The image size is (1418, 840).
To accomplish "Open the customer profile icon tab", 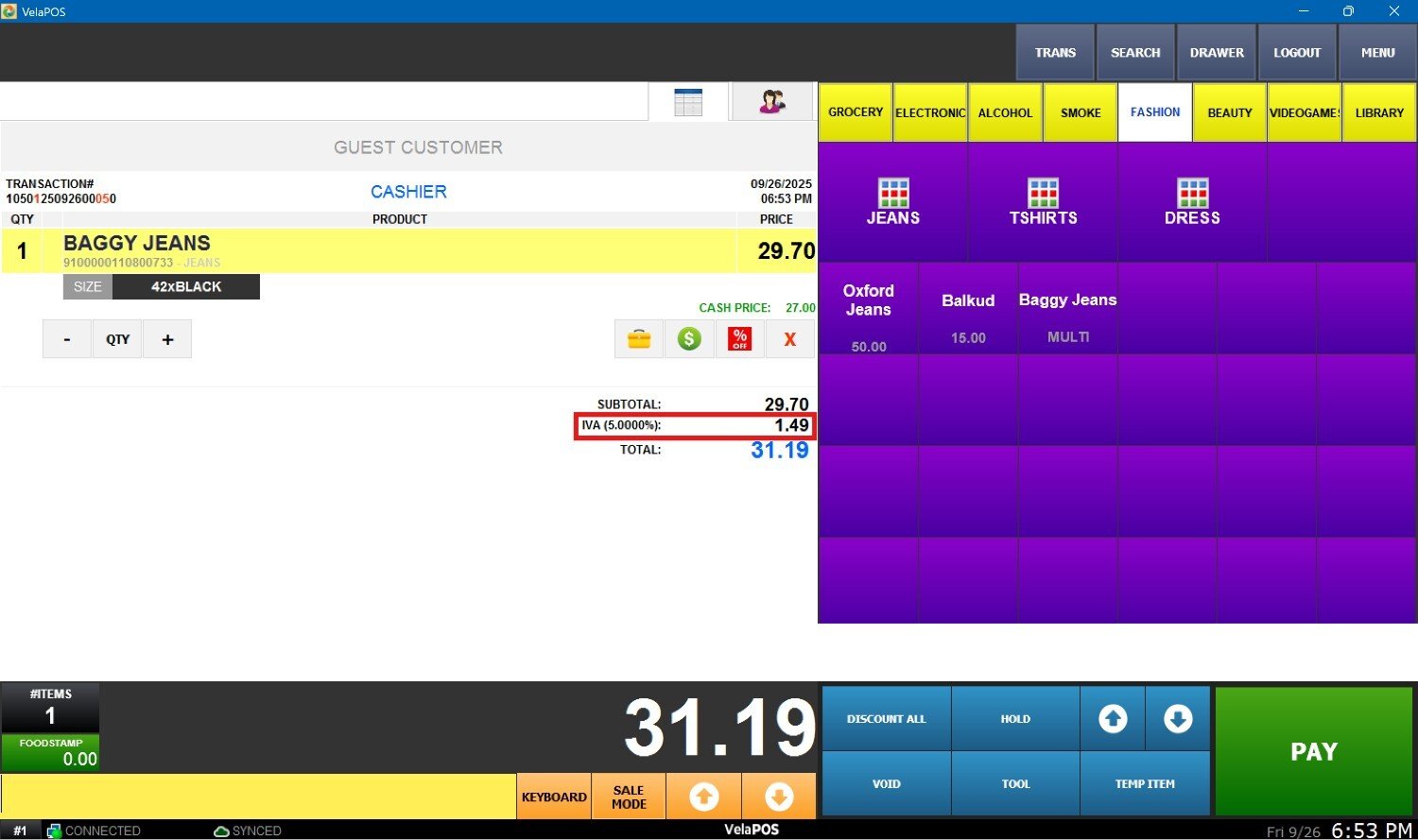I will [772, 102].
